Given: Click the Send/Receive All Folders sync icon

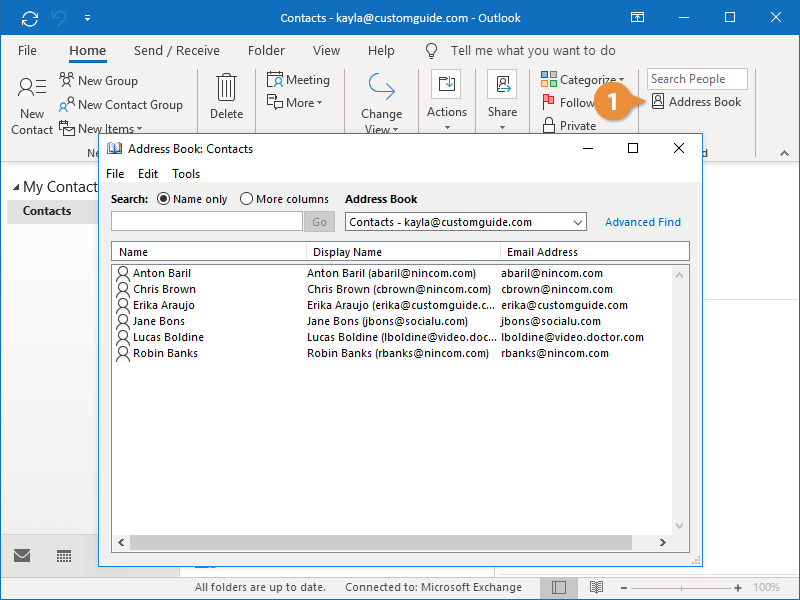Looking at the screenshot, I should tap(30, 18).
